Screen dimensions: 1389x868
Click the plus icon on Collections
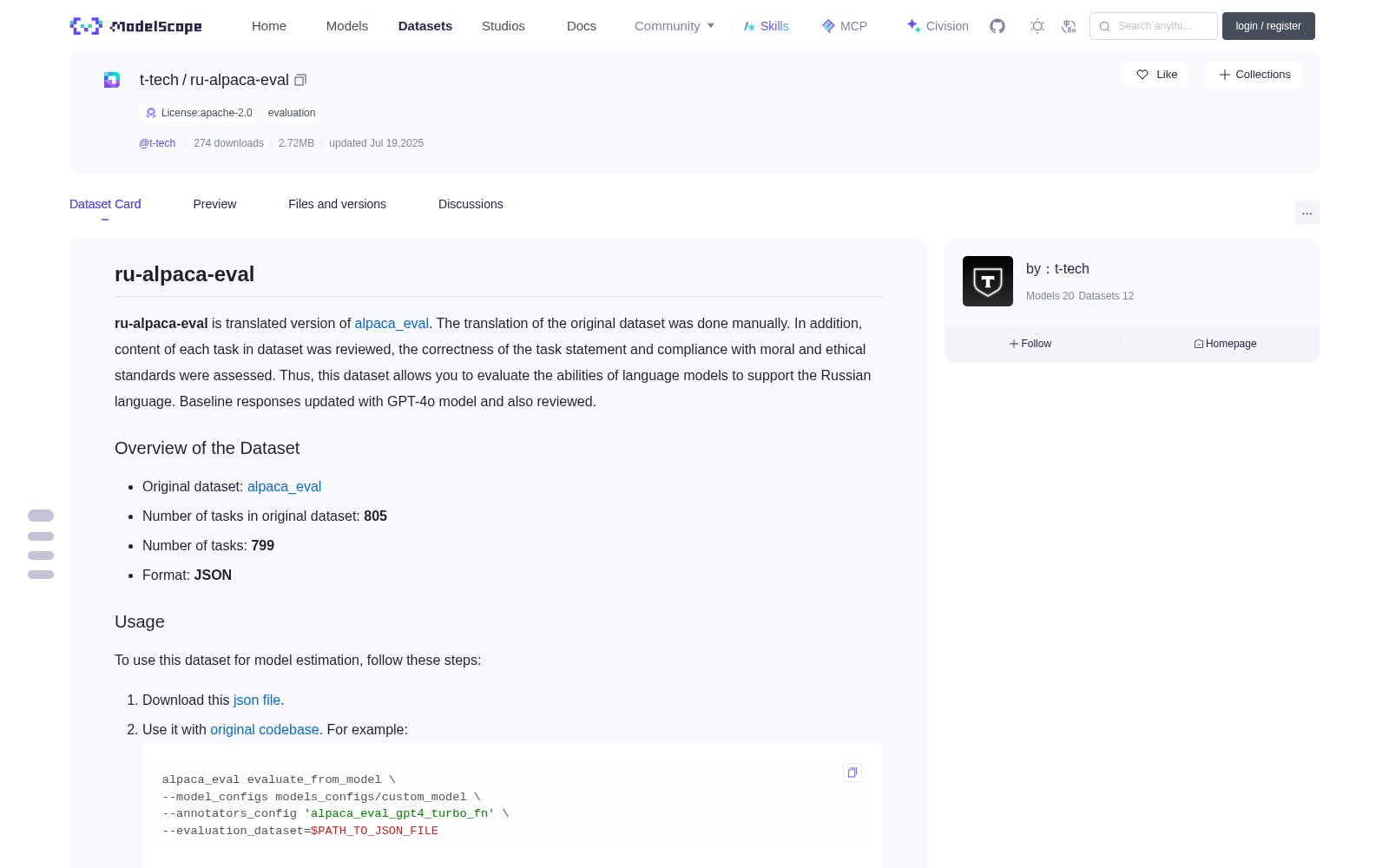[x=1225, y=75]
